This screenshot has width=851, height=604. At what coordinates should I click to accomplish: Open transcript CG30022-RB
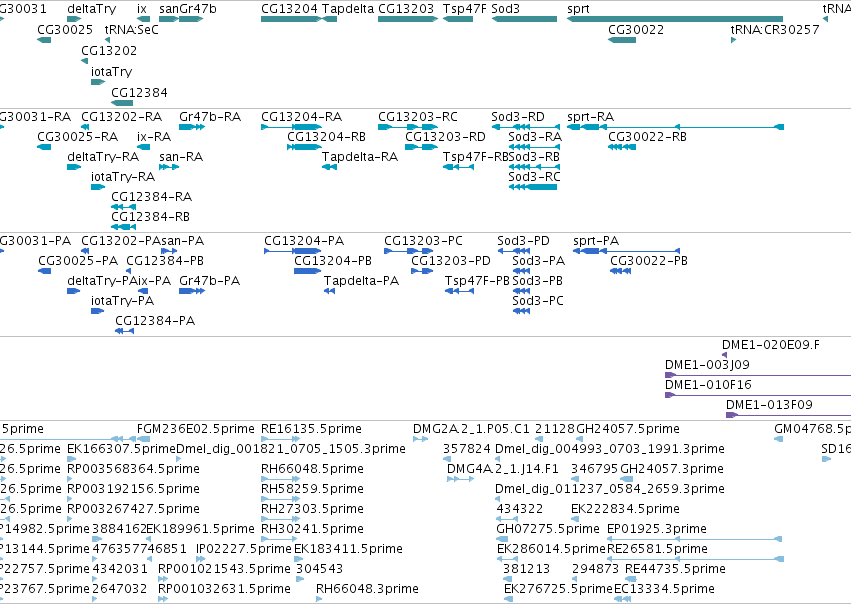tap(647, 137)
